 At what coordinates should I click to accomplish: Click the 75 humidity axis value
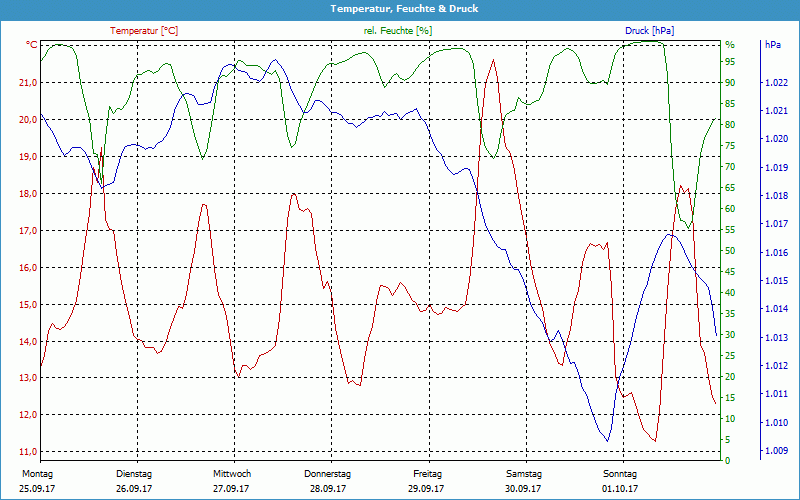click(730, 146)
